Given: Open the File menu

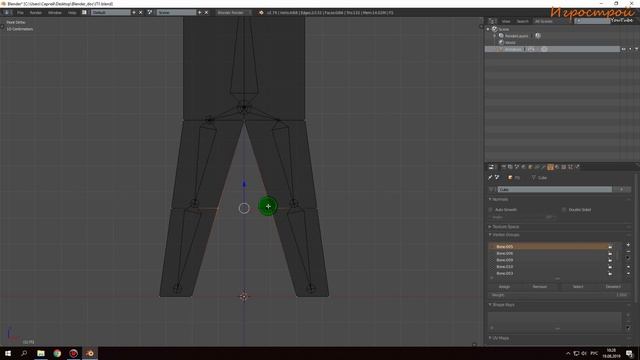Looking at the screenshot, I should coord(20,13).
